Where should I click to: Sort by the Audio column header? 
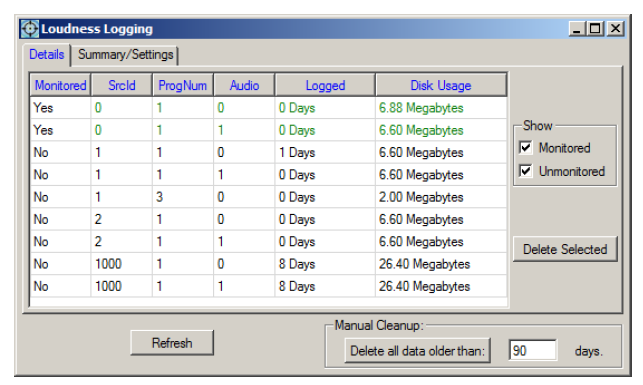244,85
